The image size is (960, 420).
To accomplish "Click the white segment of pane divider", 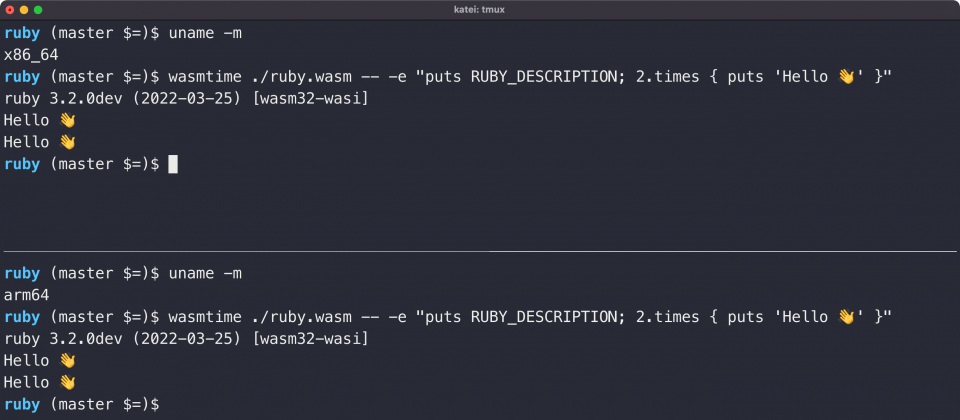I will [x=722, y=251].
